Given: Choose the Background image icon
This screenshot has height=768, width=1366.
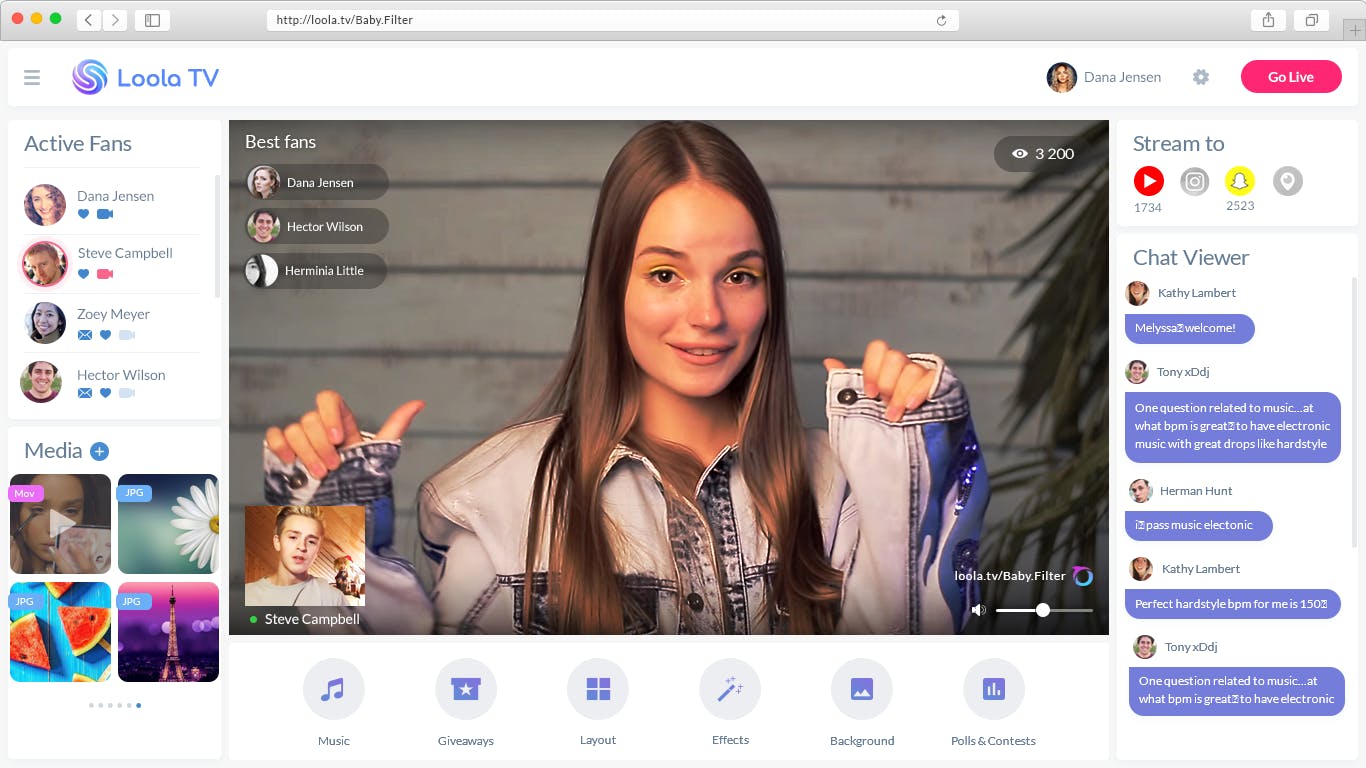Looking at the screenshot, I should point(862,689).
